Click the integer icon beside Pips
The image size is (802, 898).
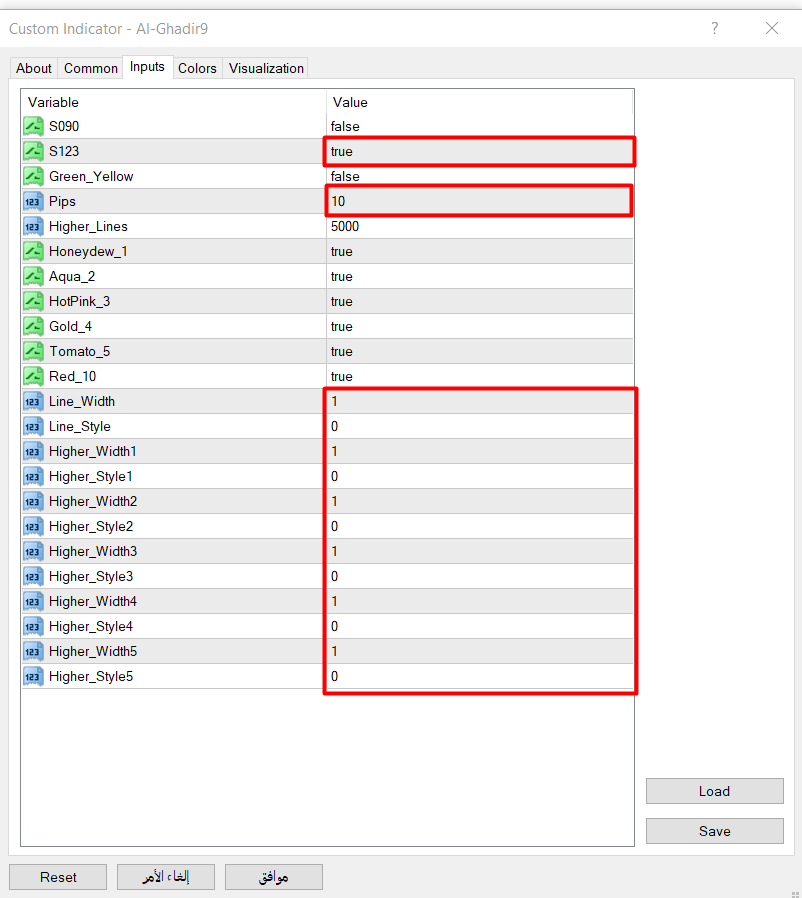tap(33, 201)
